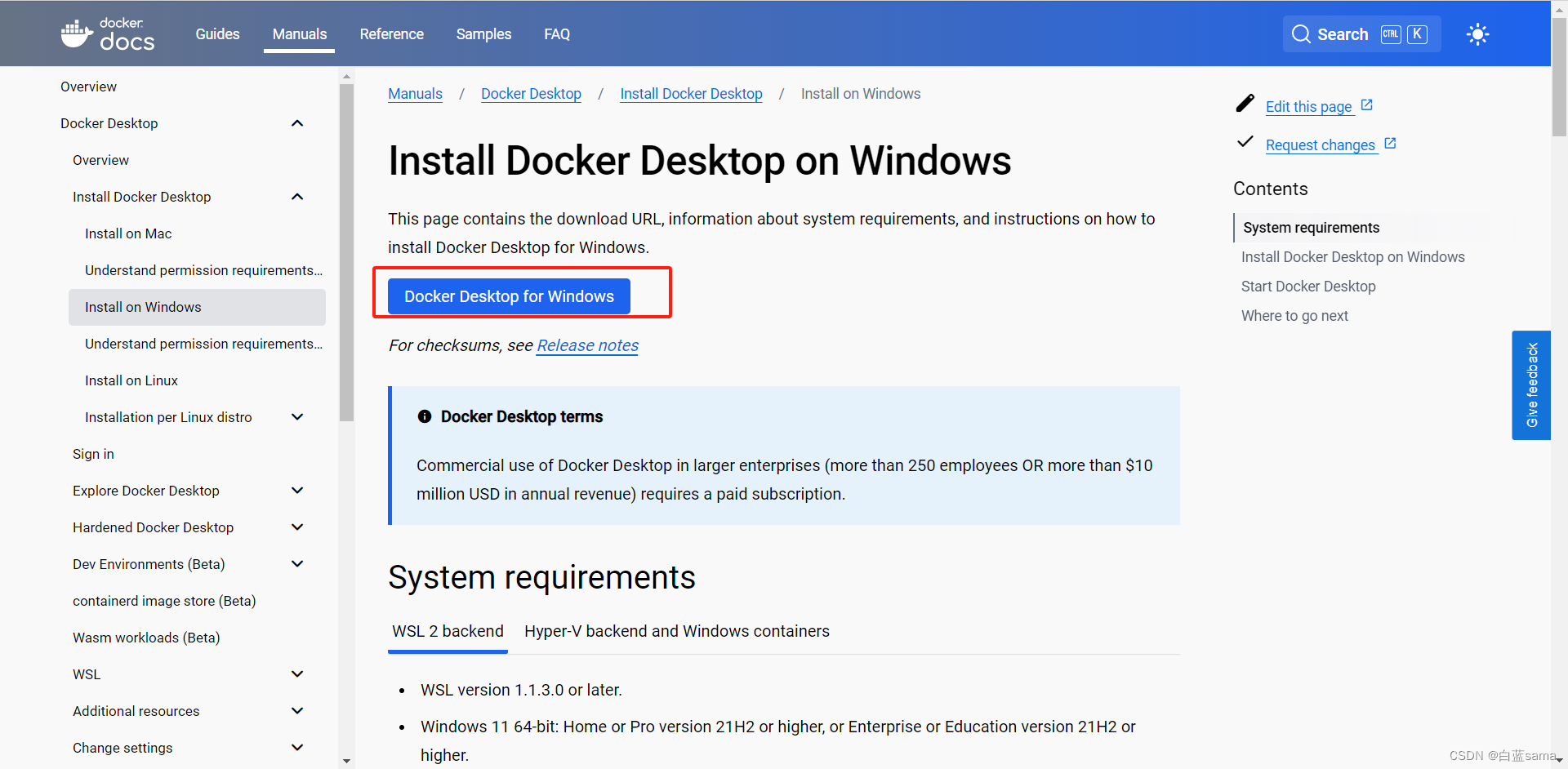Open the Give feedback side button
The height and width of the screenshot is (769, 1568).
tap(1531, 385)
